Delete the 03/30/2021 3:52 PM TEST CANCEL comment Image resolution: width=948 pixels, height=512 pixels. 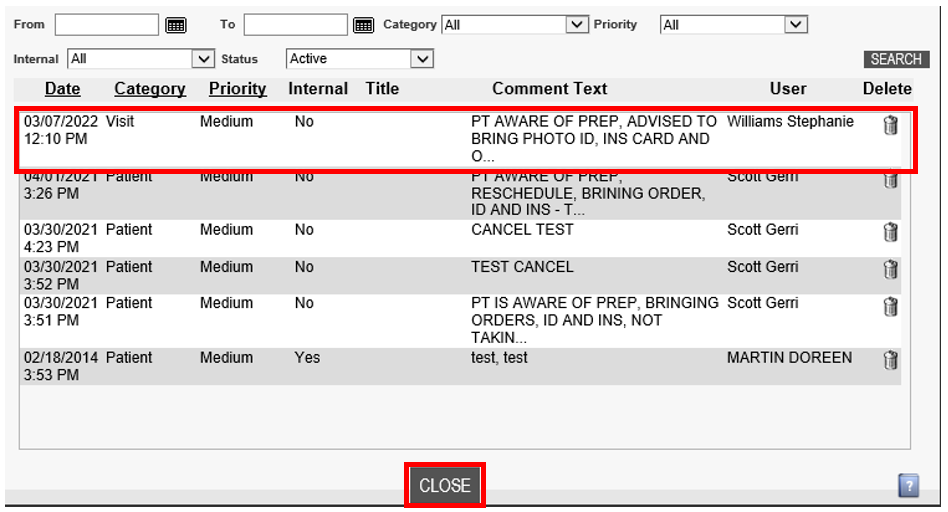(x=890, y=270)
